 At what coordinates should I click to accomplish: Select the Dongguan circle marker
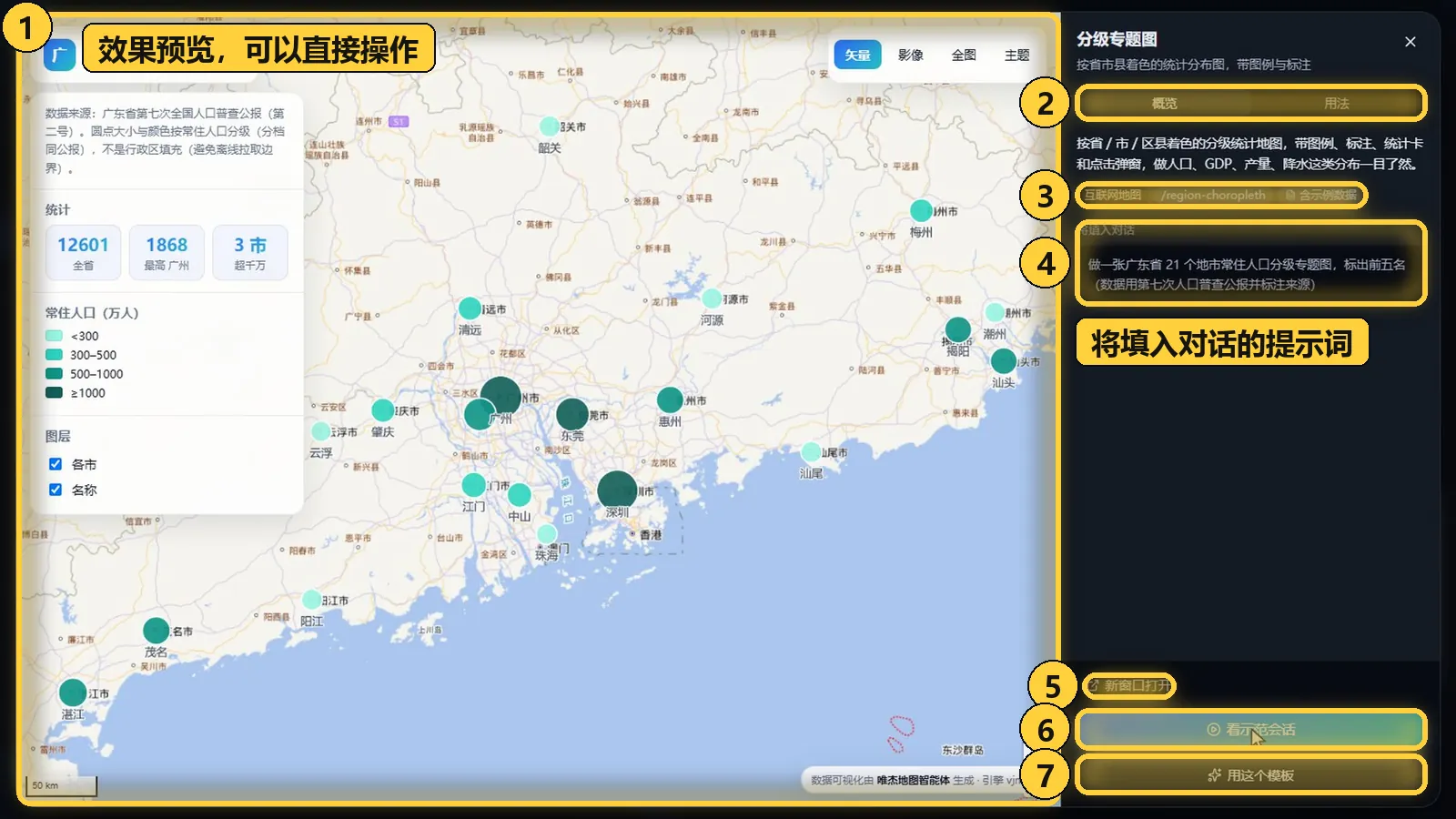click(572, 414)
